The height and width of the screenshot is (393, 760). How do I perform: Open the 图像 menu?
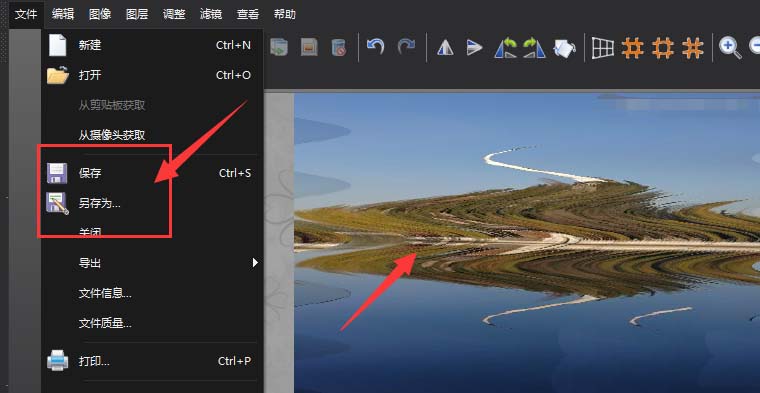click(x=100, y=14)
